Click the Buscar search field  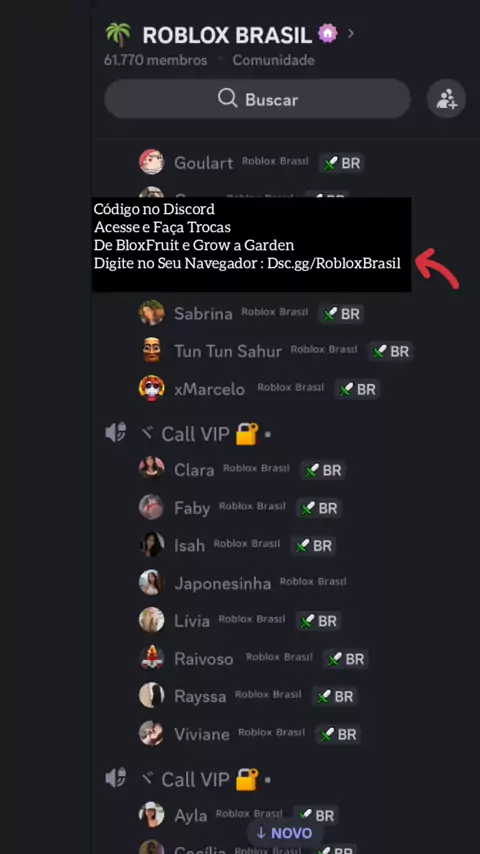[257, 99]
